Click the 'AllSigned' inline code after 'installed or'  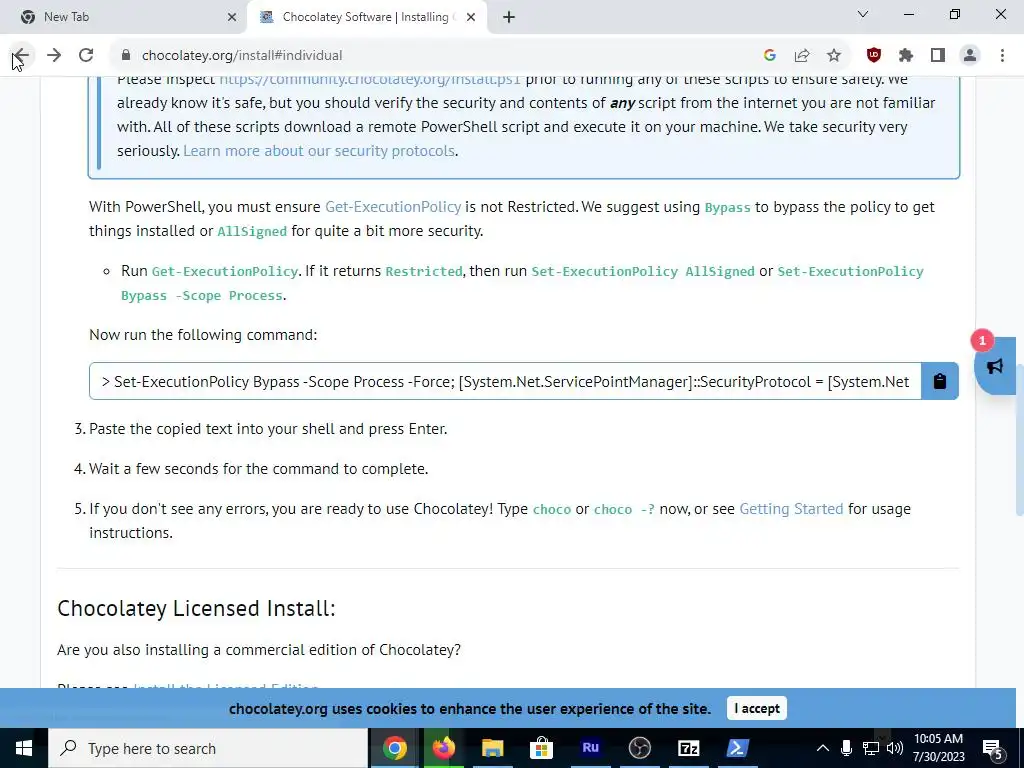pyautogui.click(x=252, y=231)
